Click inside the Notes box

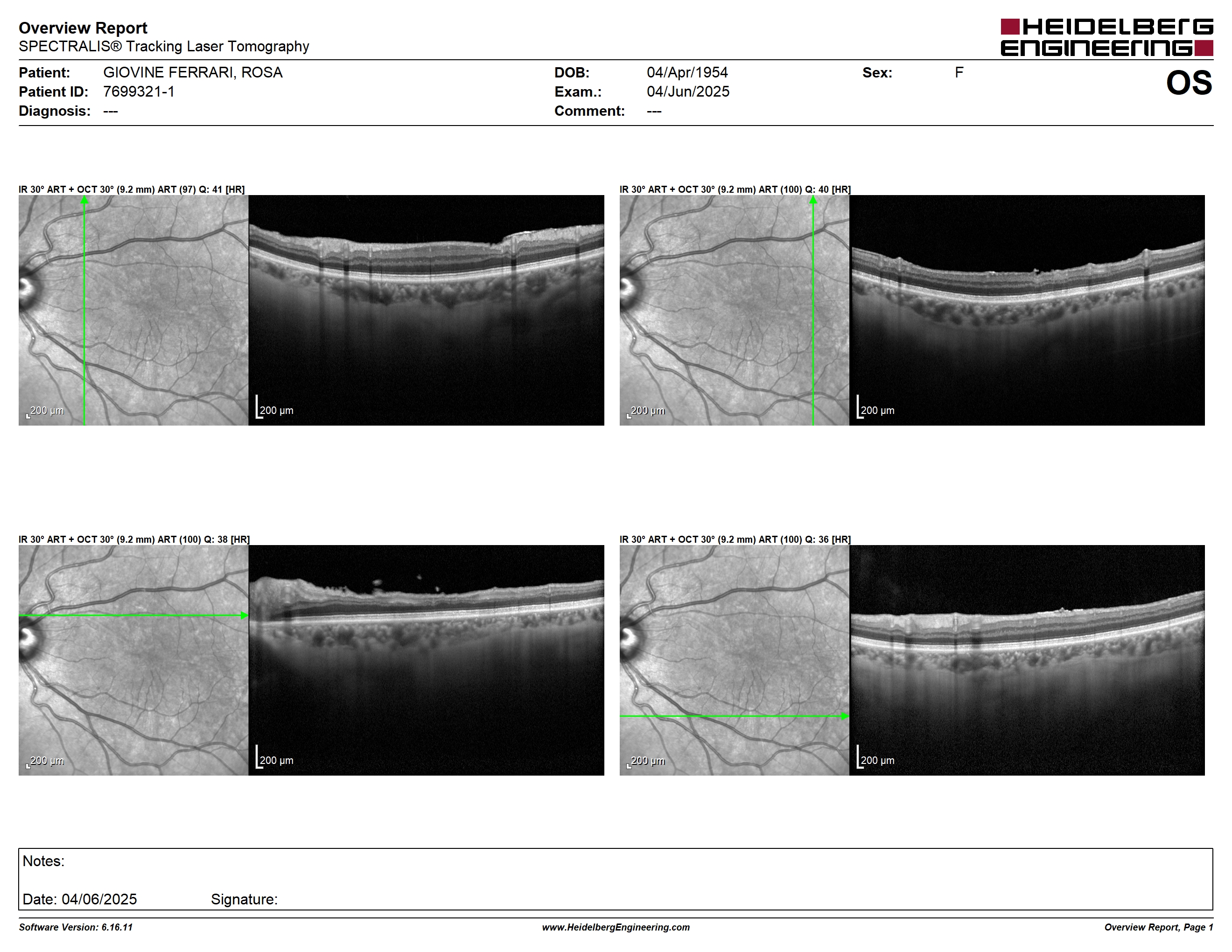(616, 879)
